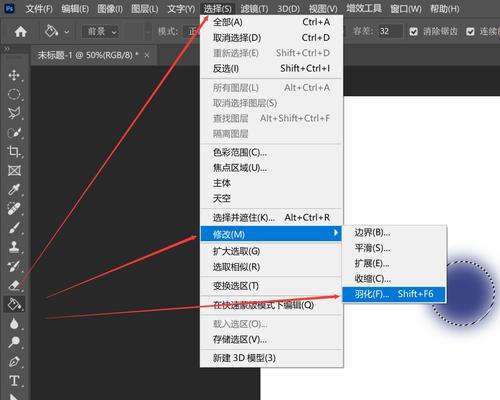
Task: Click the 容差 value field showing 32
Action: 390,32
